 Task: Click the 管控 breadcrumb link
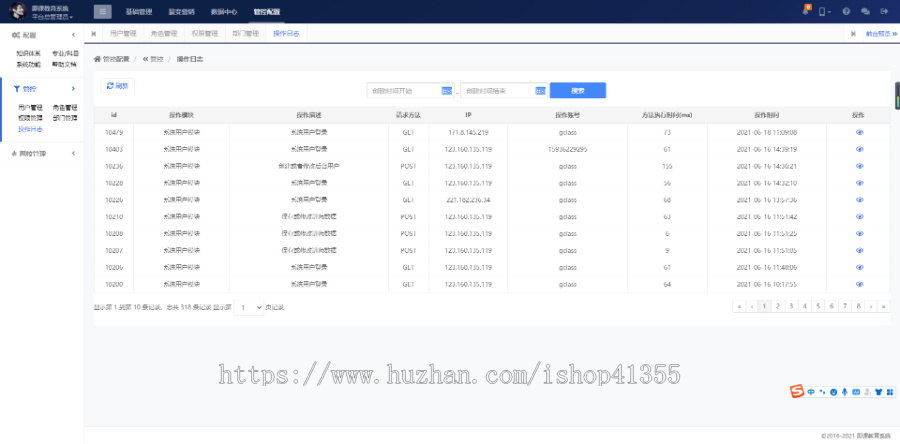(x=153, y=59)
